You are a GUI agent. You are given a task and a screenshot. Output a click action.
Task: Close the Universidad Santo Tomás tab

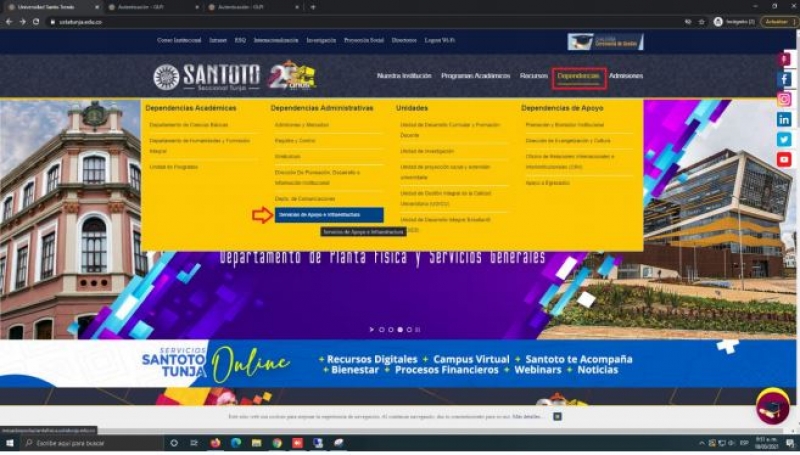[x=97, y=8]
